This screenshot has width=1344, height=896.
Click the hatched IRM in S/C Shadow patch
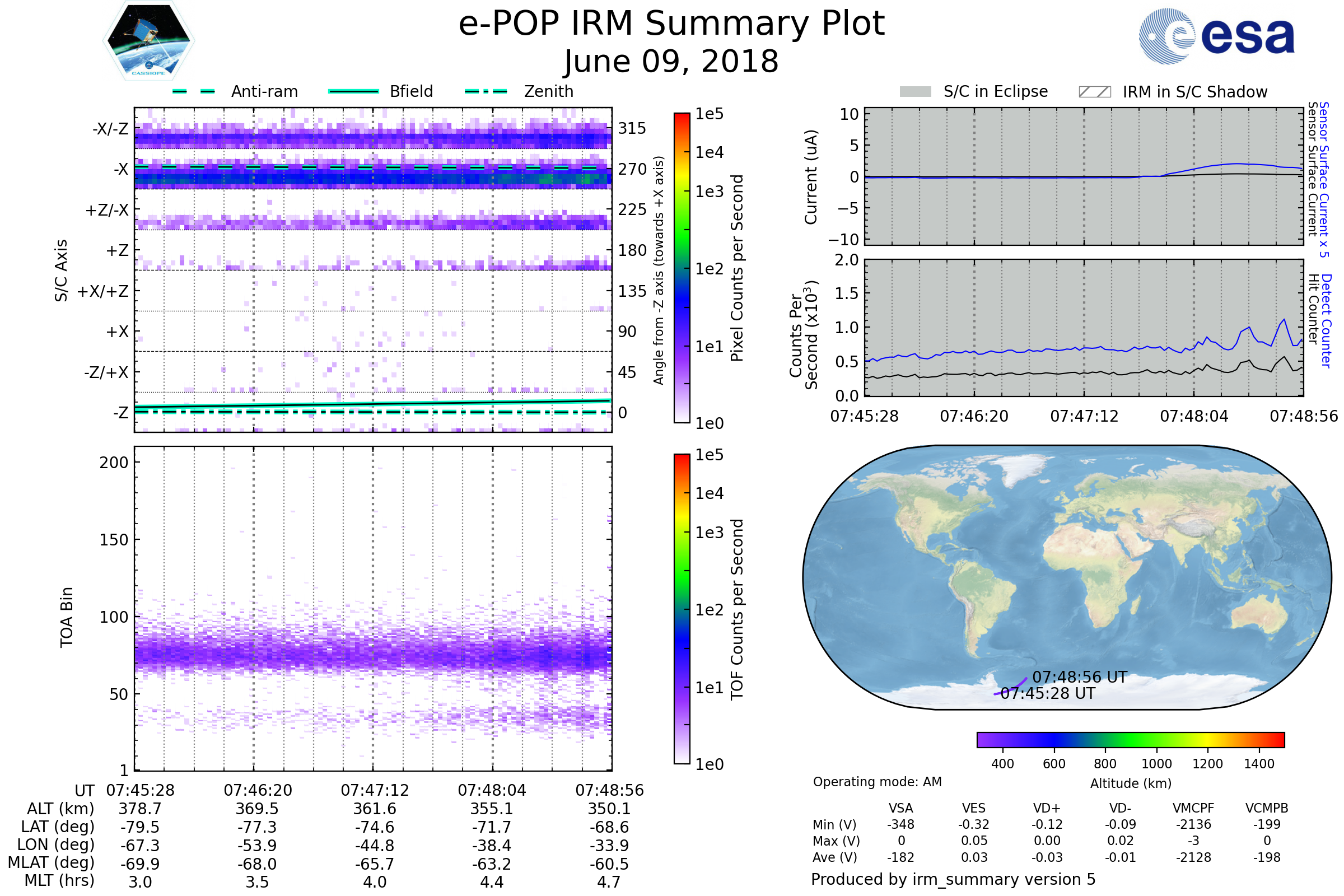click(1094, 92)
